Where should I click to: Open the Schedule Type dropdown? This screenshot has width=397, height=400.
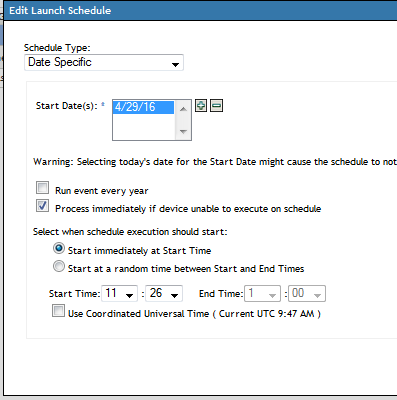[104, 63]
